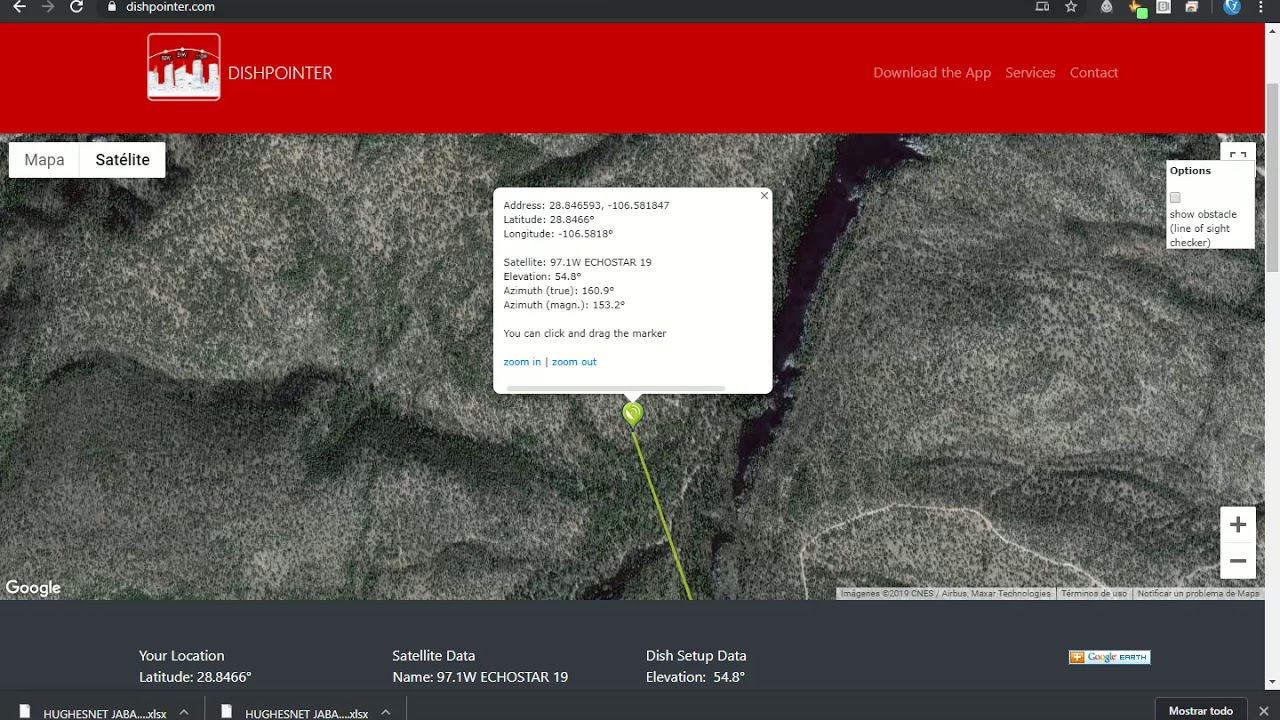Click the second HUGHESNET xlsx download file icon

(227, 712)
